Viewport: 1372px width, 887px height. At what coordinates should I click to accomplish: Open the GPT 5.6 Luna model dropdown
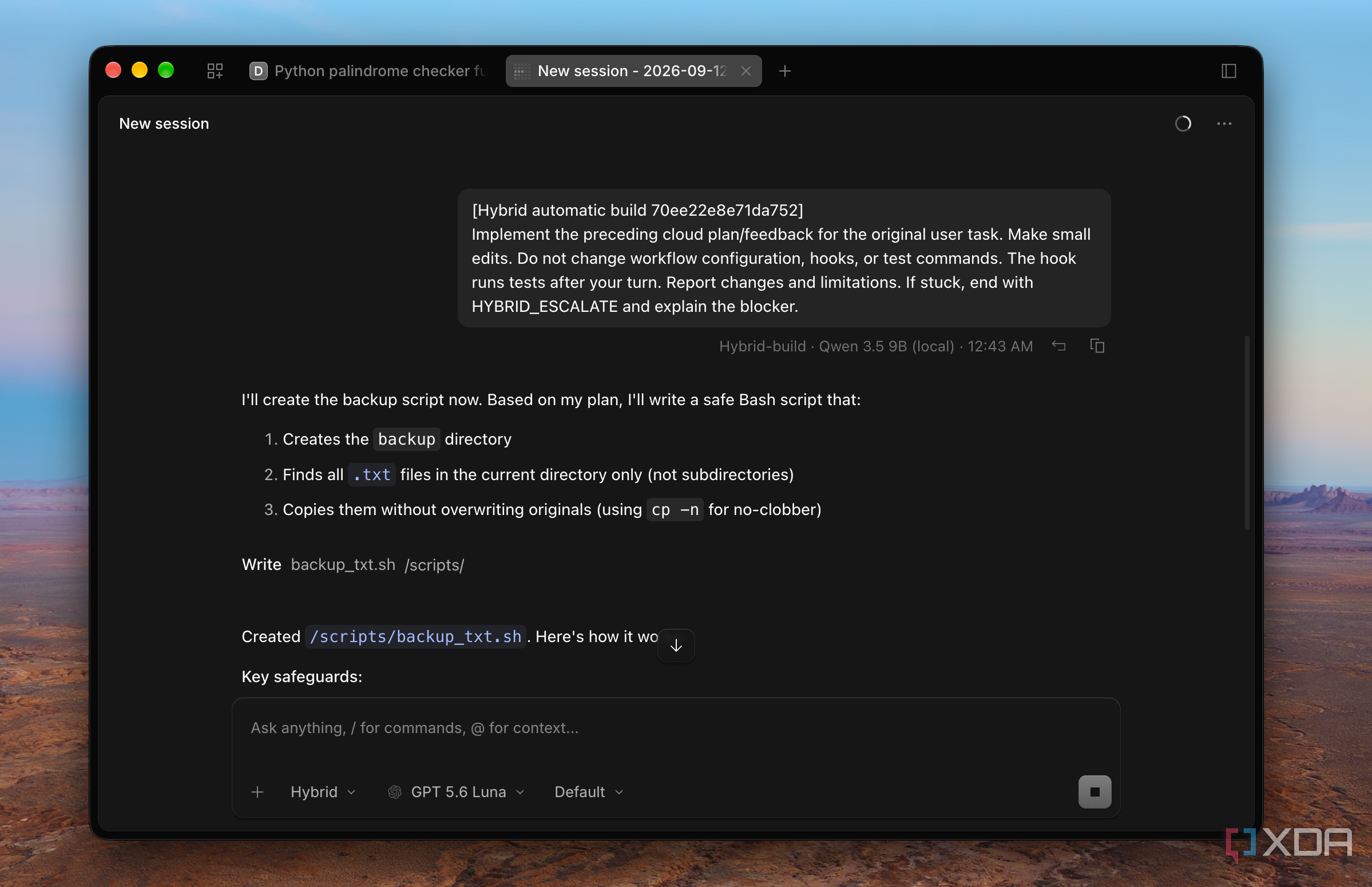tap(457, 792)
